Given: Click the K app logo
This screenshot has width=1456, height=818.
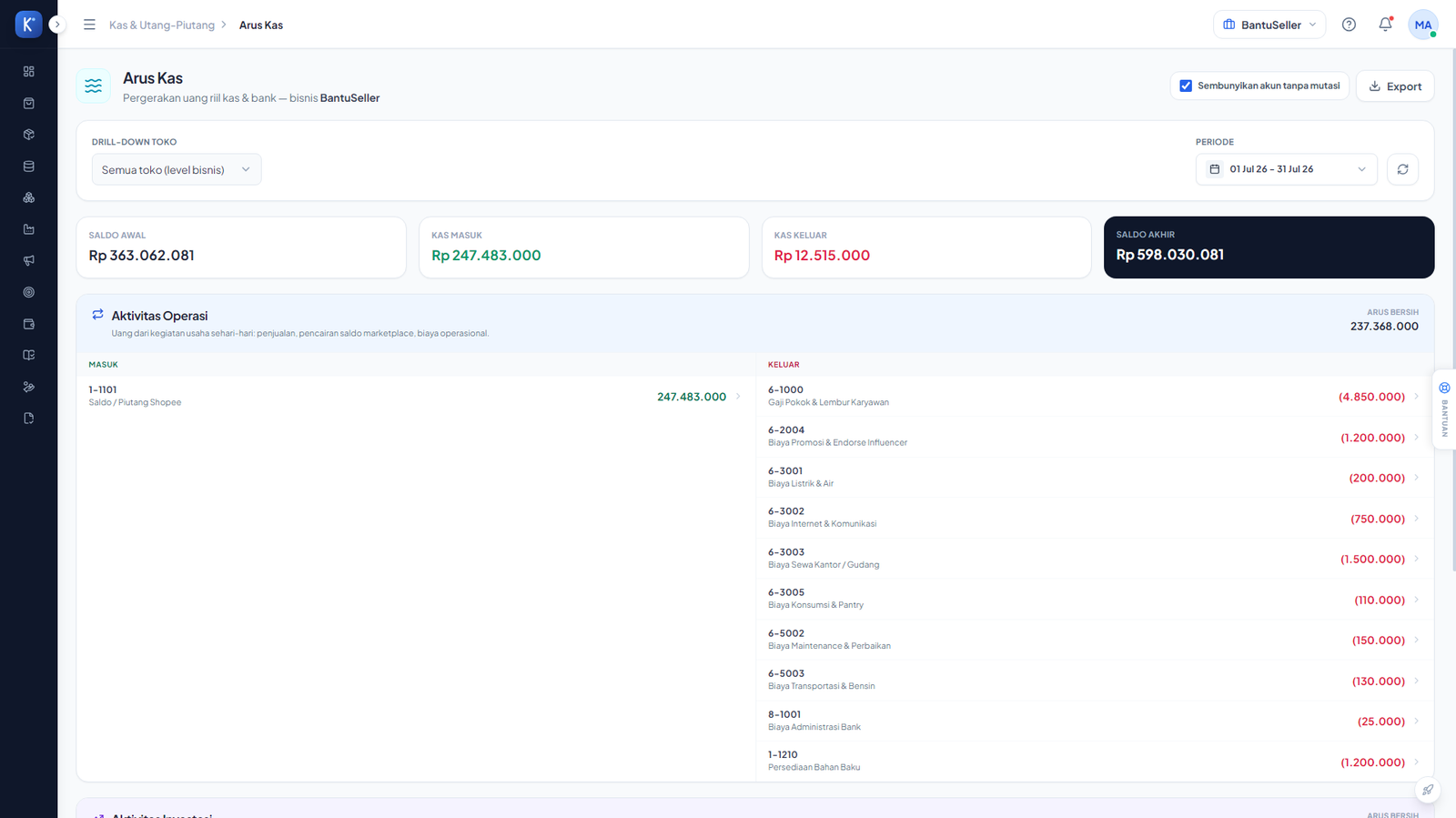Looking at the screenshot, I should [x=28, y=25].
